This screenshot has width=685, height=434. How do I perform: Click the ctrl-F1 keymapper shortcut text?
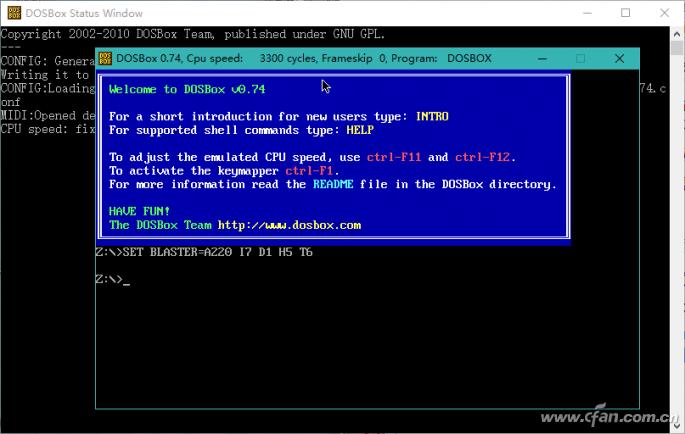[x=309, y=170]
